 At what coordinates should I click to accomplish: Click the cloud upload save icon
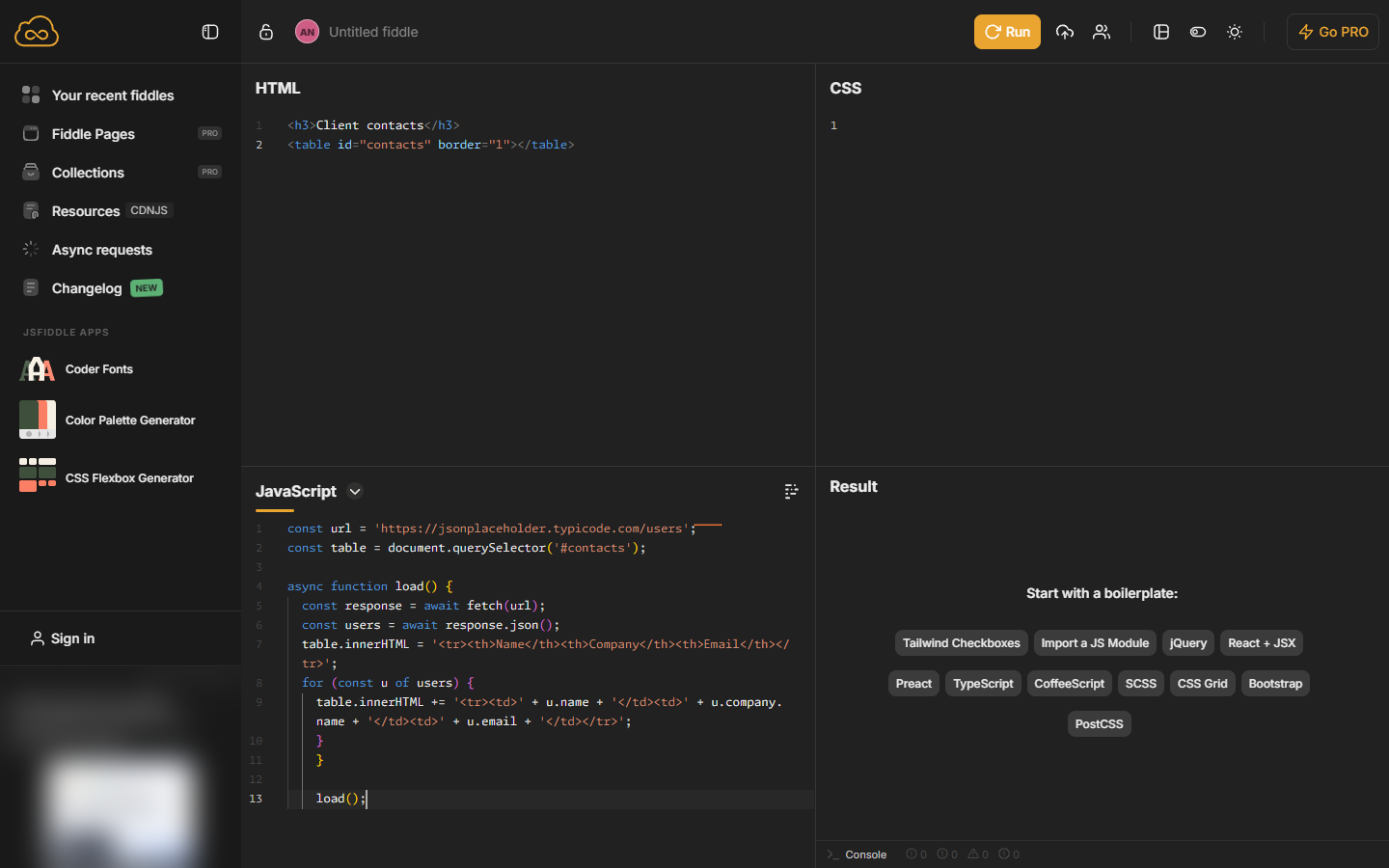tap(1065, 32)
